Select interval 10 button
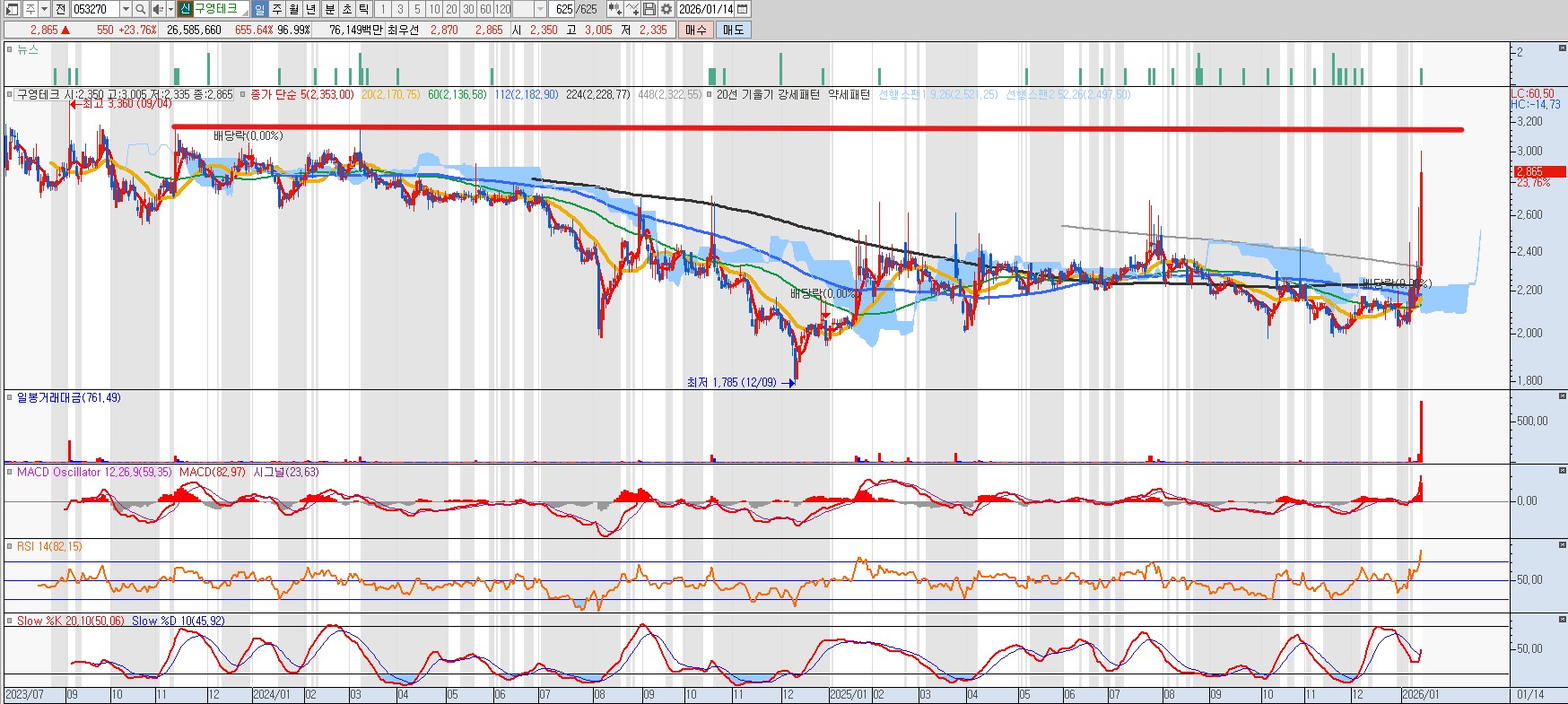This screenshot has height=704, width=1568. 434,9
